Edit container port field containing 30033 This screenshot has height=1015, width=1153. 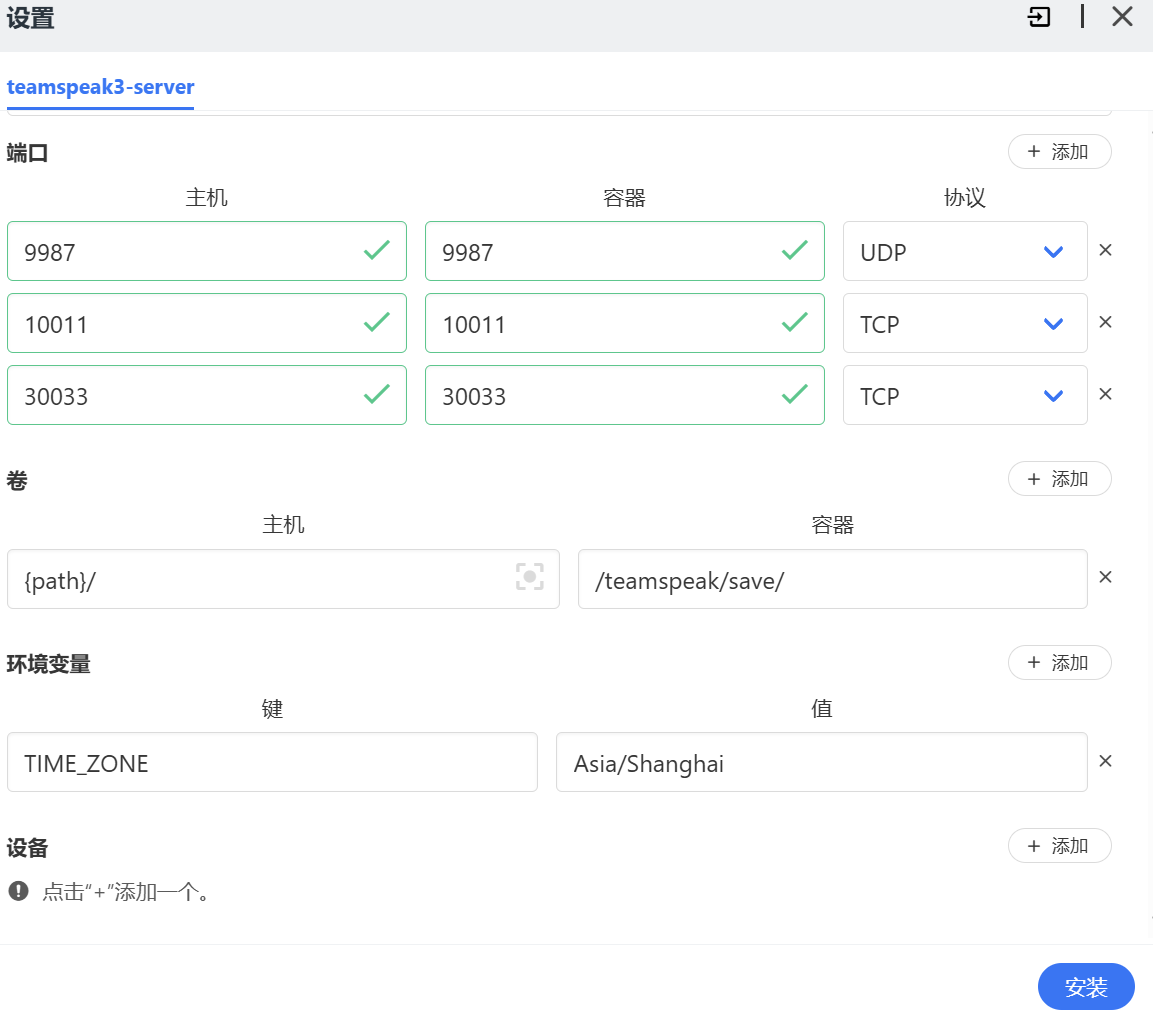click(624, 395)
